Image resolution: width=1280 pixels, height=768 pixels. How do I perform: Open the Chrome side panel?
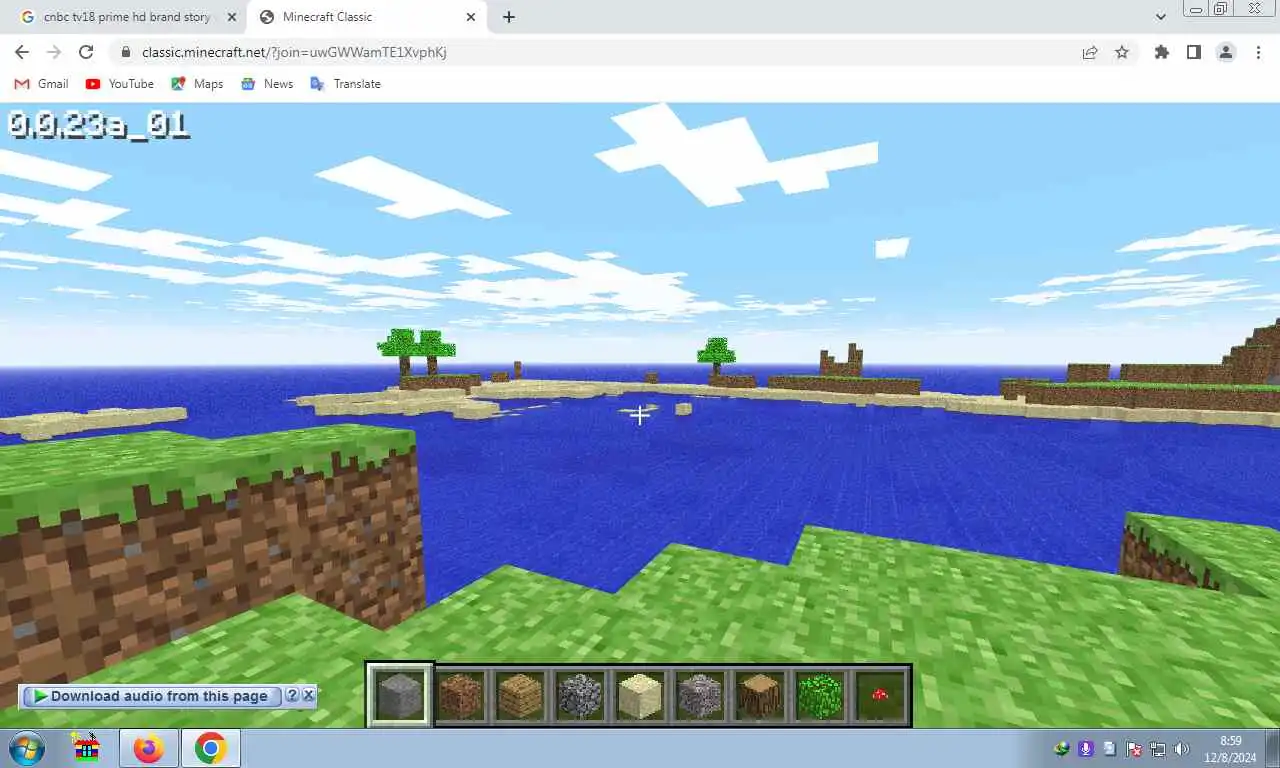pyautogui.click(x=1194, y=52)
